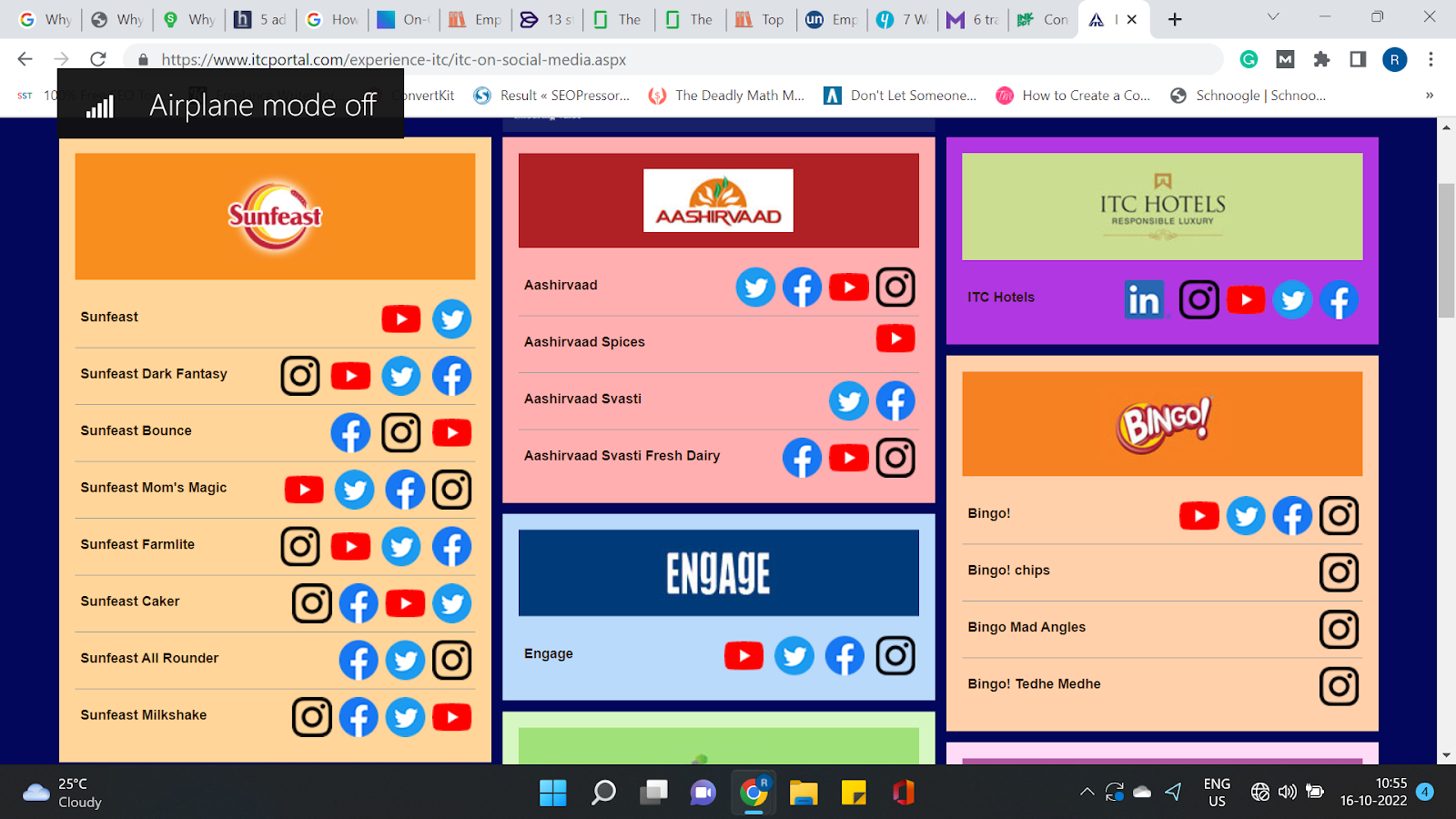Screen dimensions: 1456x819
Task: Open Bingo! Tedhe Medhe Instagram icon
Action: (x=1339, y=686)
